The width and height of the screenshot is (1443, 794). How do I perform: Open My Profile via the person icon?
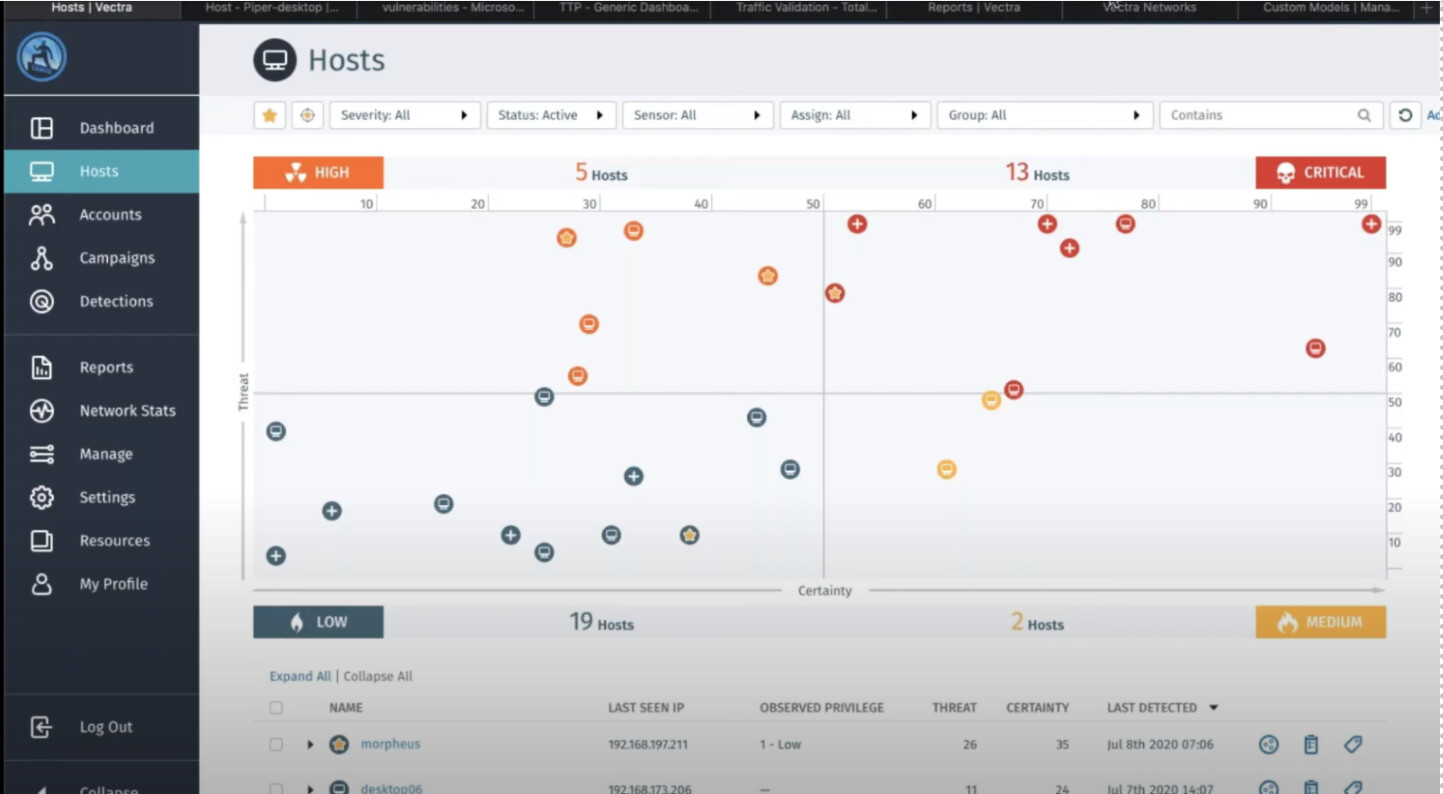point(42,584)
